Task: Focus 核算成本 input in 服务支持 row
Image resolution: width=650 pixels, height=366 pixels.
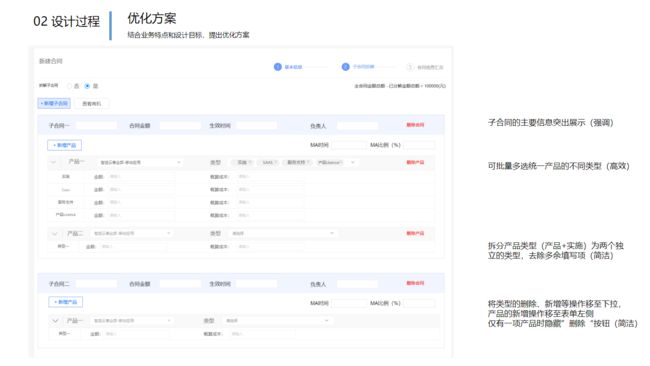Action: [x=269, y=202]
